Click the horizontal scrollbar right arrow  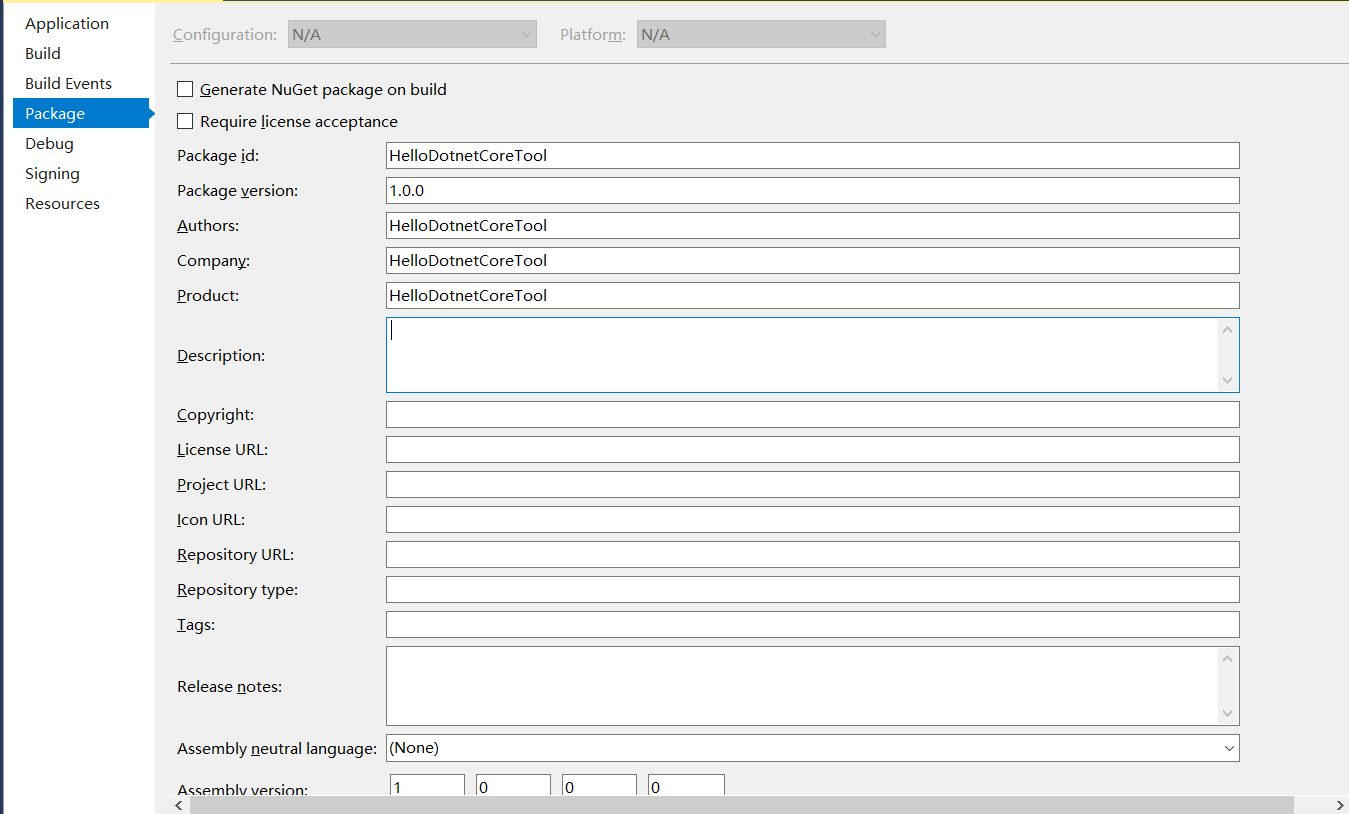click(x=1340, y=805)
